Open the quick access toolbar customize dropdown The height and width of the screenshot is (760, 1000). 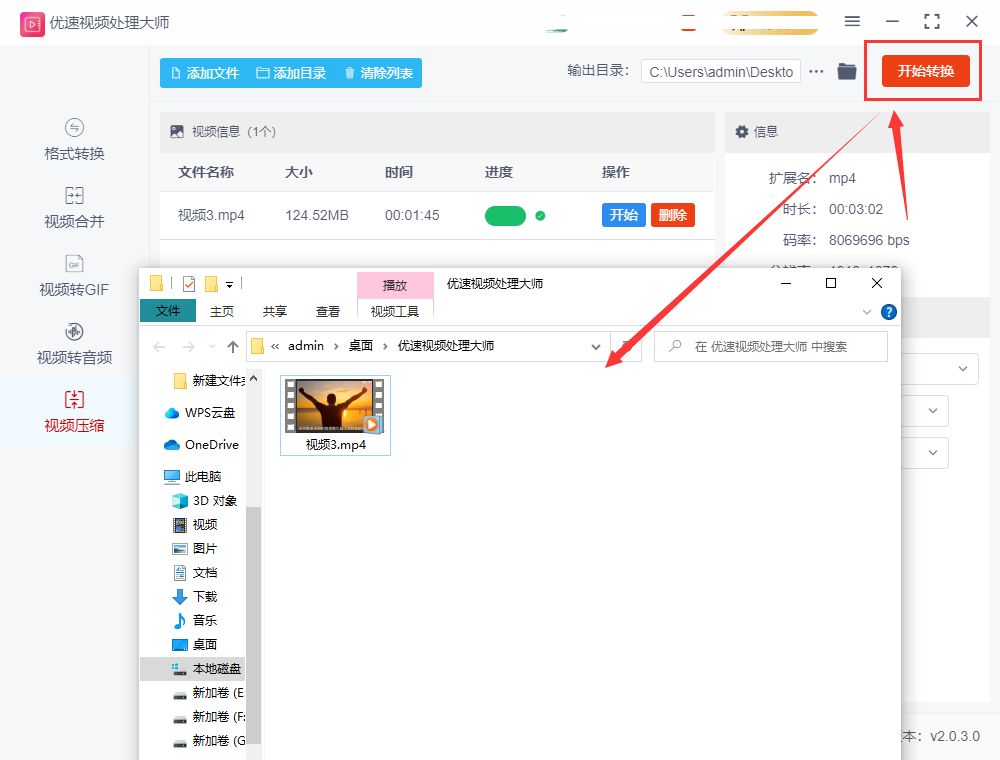(x=229, y=284)
